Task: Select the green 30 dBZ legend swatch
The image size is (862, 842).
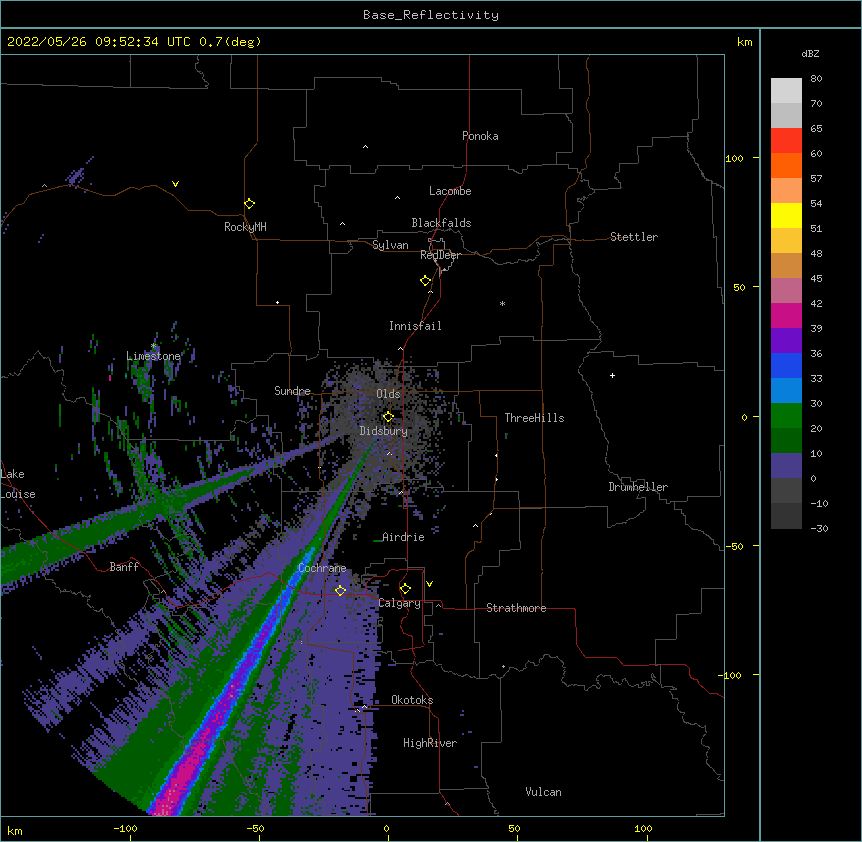Action: pyautogui.click(x=786, y=416)
